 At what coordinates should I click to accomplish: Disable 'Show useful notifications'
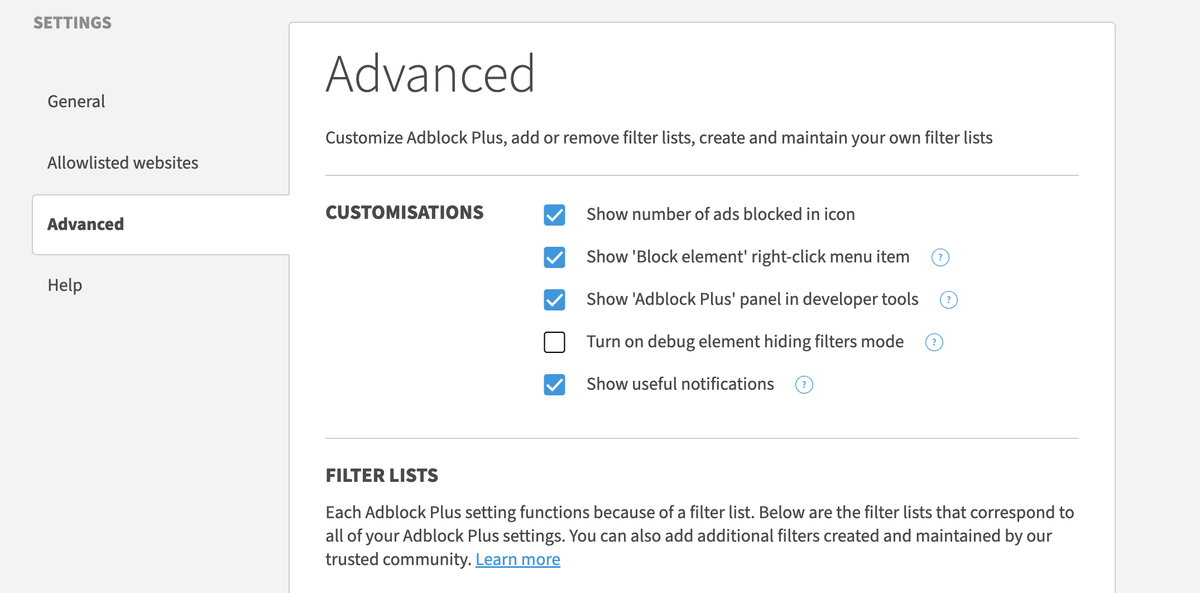tap(554, 384)
